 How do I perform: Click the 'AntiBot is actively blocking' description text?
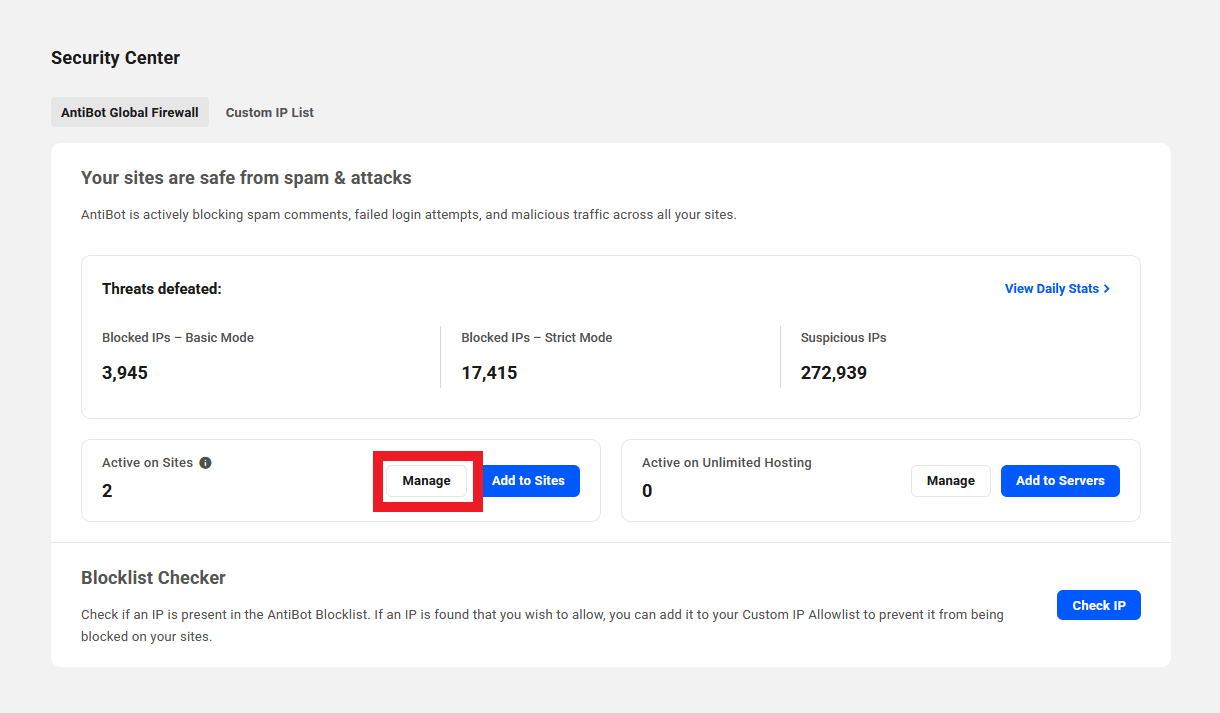409,215
